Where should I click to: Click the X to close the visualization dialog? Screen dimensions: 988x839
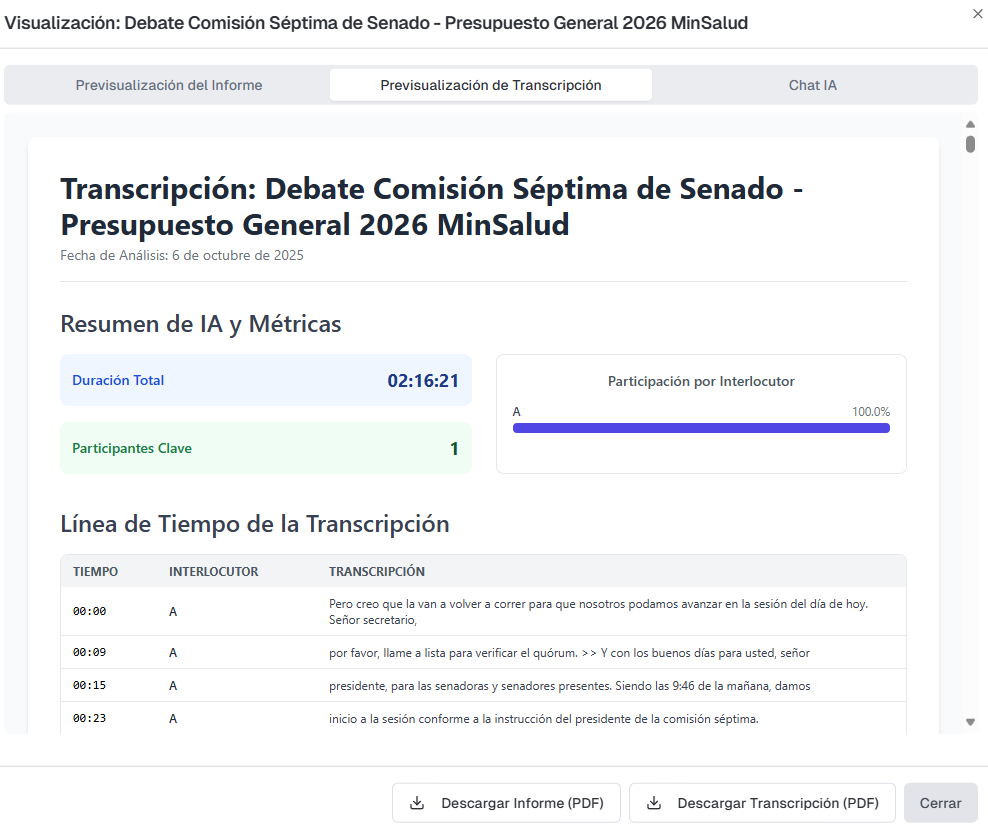click(x=976, y=14)
